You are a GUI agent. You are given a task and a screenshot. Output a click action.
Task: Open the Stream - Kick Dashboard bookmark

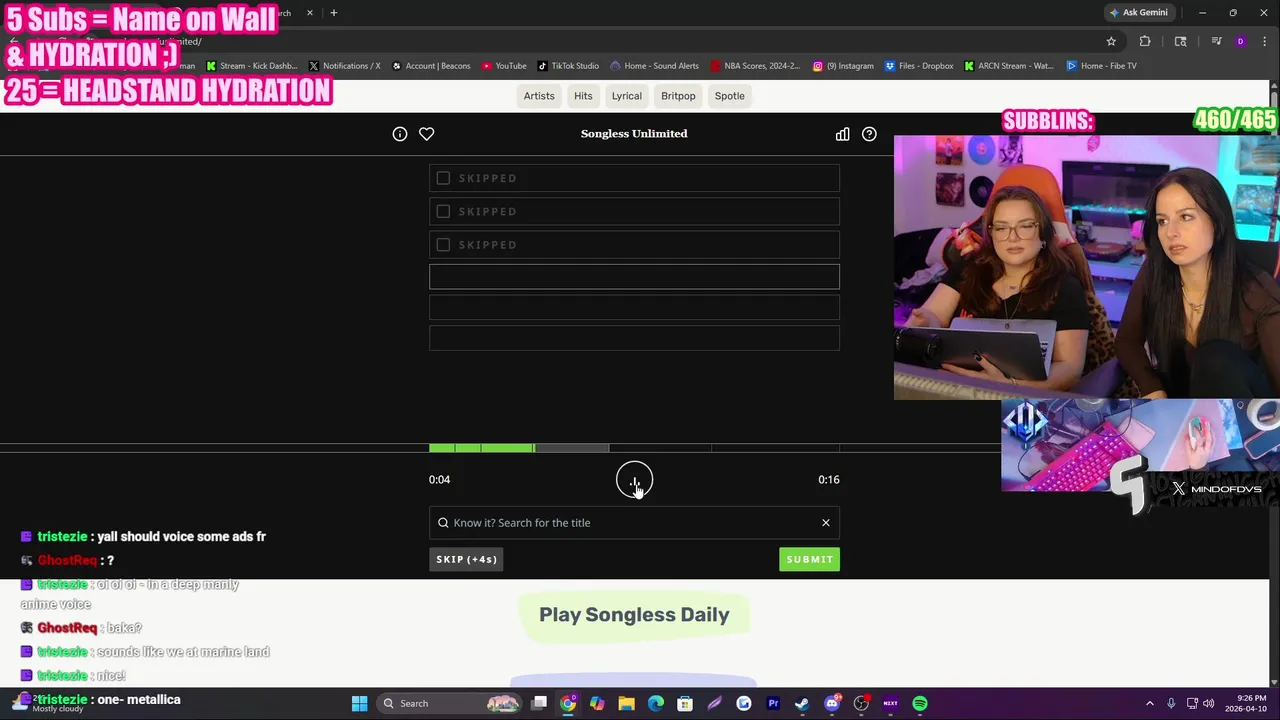point(252,66)
